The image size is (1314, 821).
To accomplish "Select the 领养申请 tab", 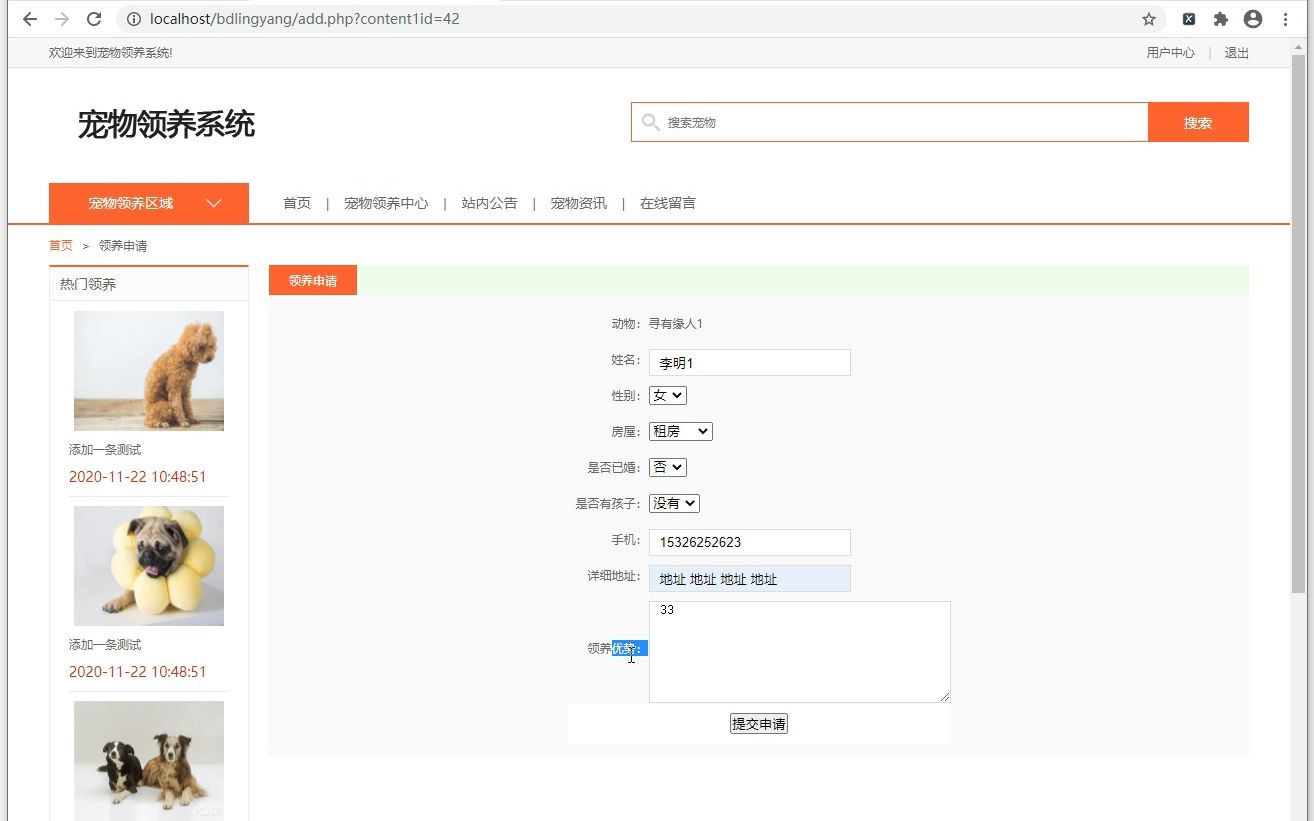I will [313, 281].
